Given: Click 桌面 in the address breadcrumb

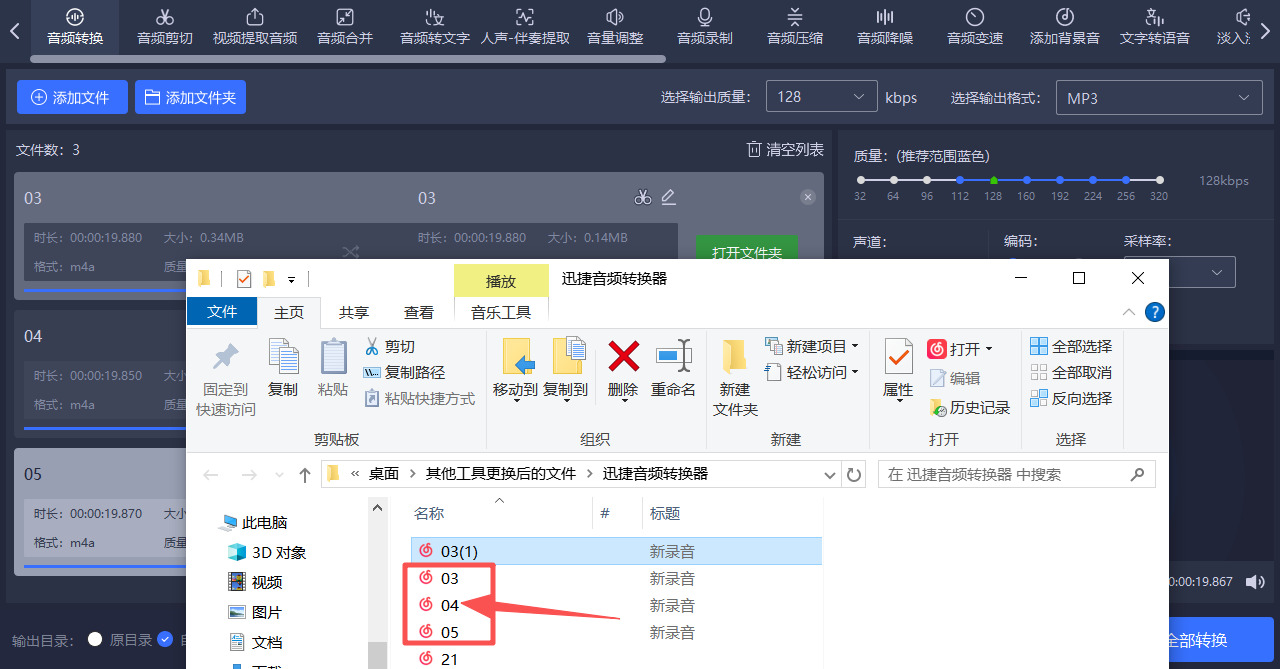Looking at the screenshot, I should point(384,474).
